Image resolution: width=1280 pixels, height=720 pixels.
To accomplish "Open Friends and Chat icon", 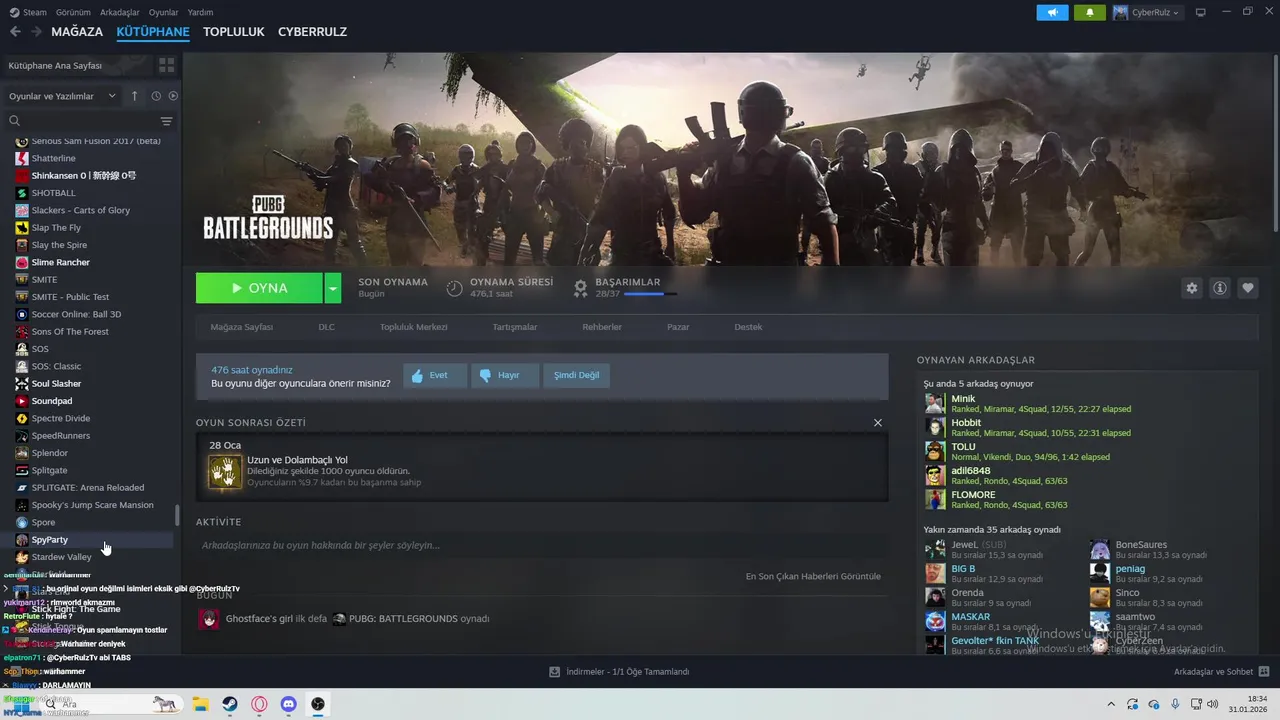I will pyautogui.click(x=1263, y=672).
